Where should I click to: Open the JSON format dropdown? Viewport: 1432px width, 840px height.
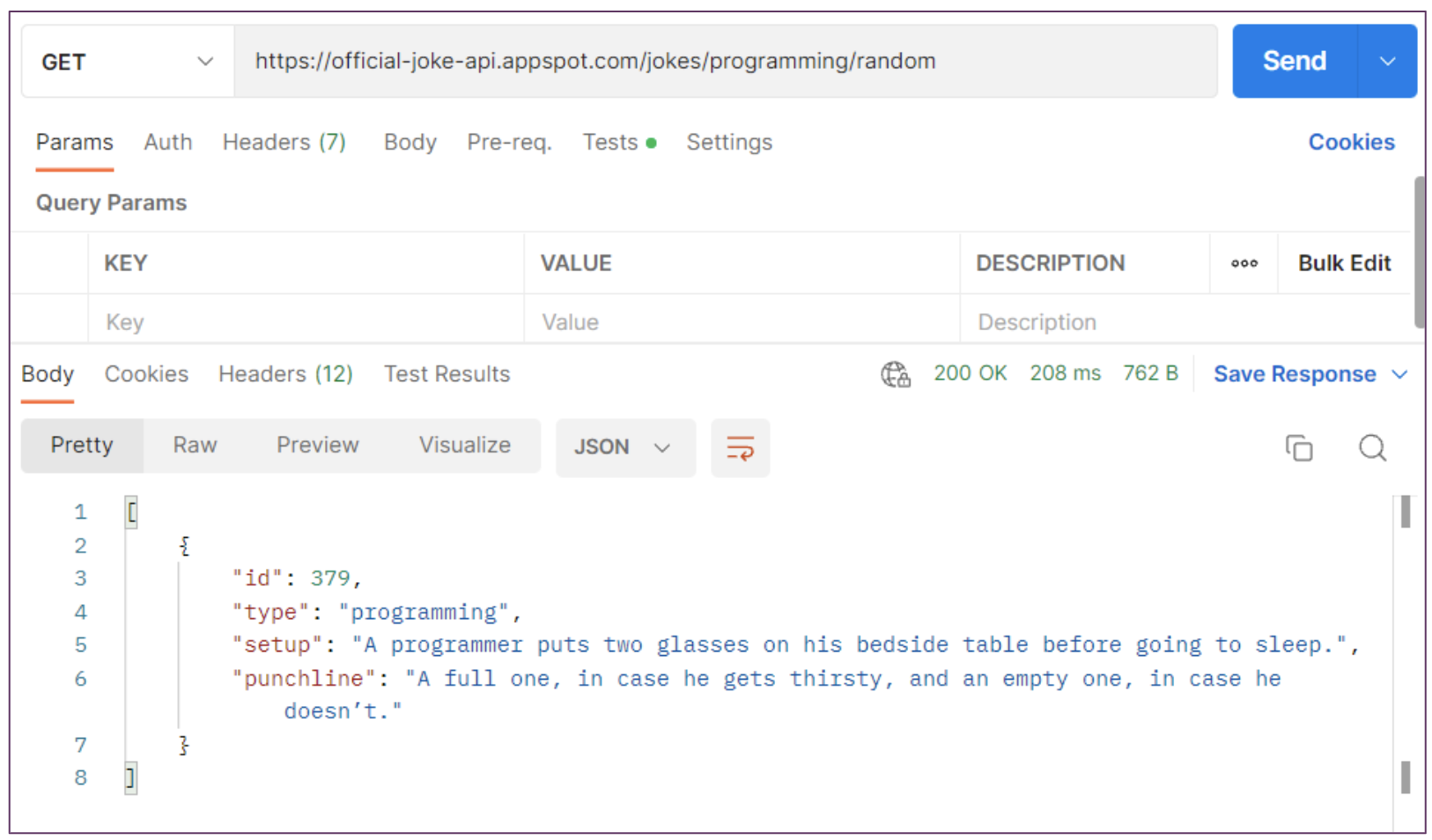point(625,448)
